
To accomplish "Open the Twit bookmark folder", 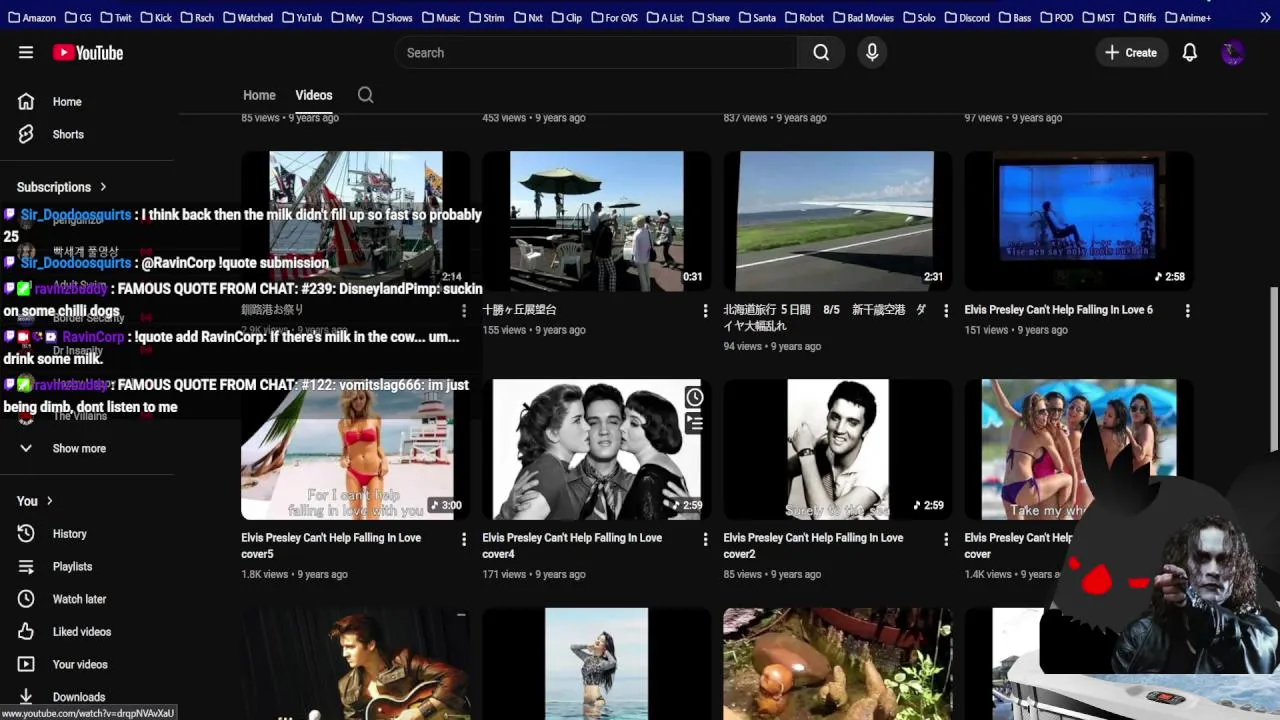I will tap(116, 17).
